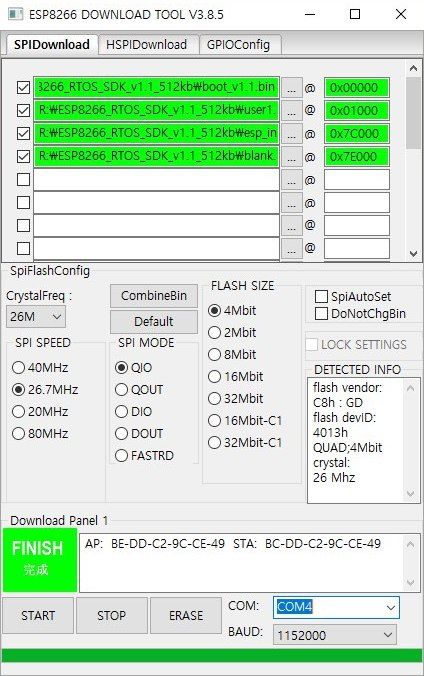Open the CrystalFreq 26M dropdown
Image resolution: width=424 pixels, height=676 pixels.
point(36,317)
